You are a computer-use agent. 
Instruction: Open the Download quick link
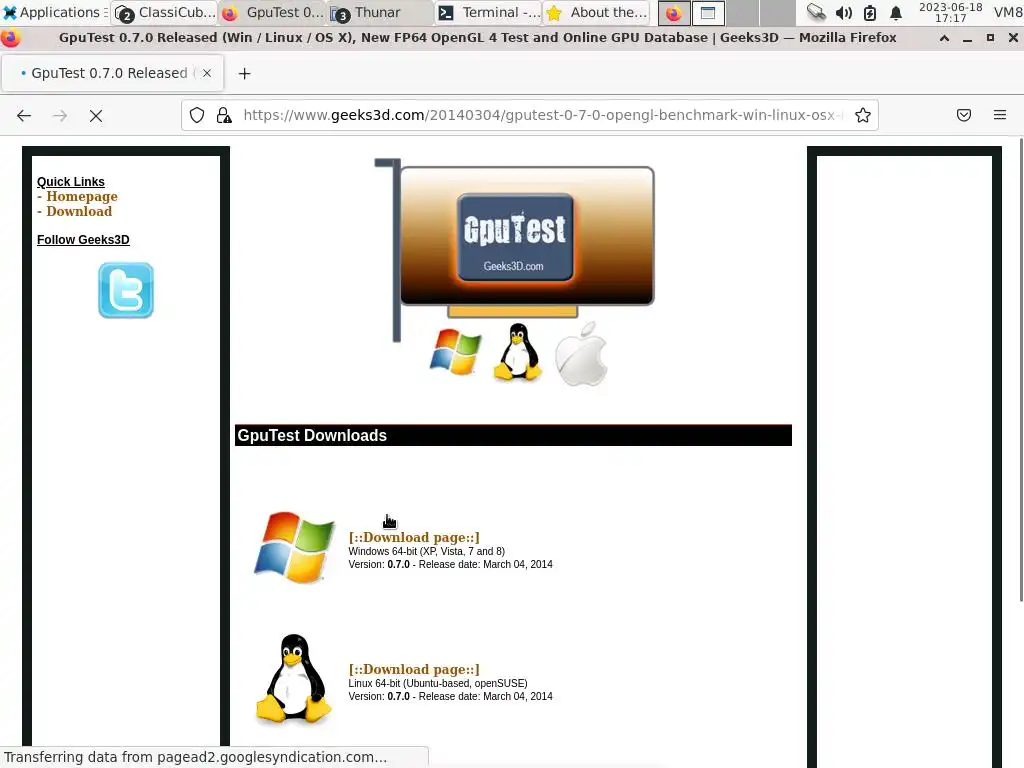[x=79, y=212]
